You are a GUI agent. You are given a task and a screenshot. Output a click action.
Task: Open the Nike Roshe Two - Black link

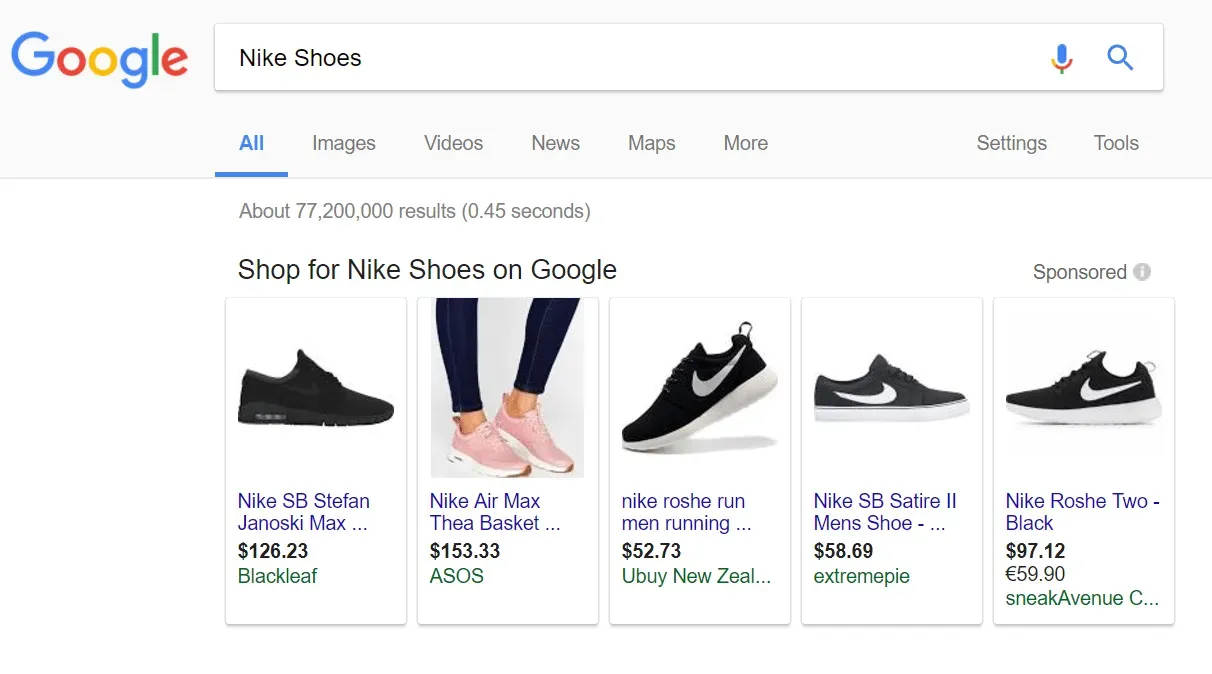click(1082, 512)
